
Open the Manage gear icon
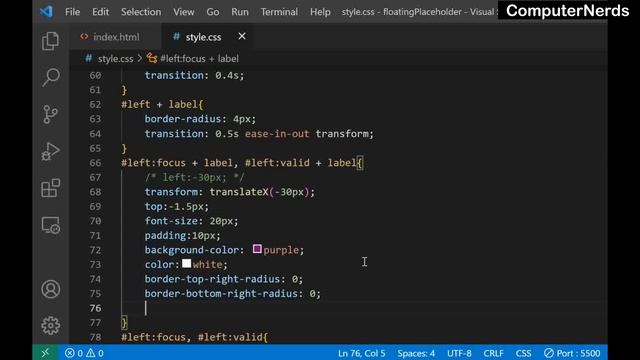click(51, 325)
